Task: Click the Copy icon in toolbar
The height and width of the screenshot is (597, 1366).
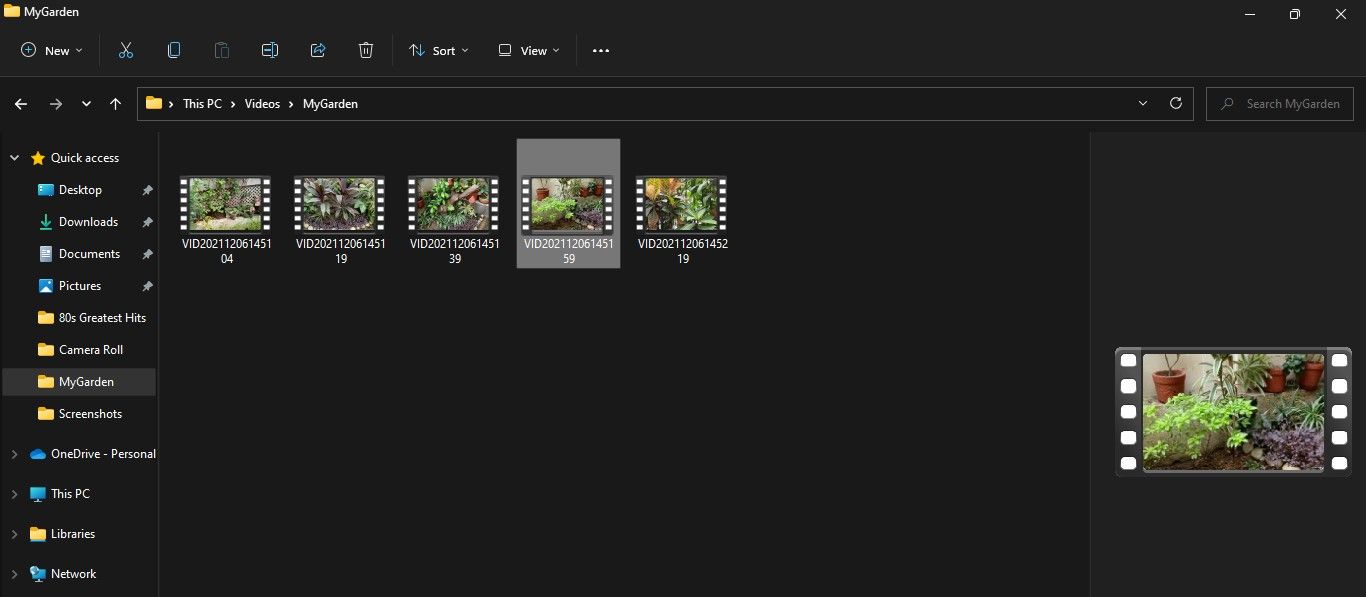Action: 174,50
